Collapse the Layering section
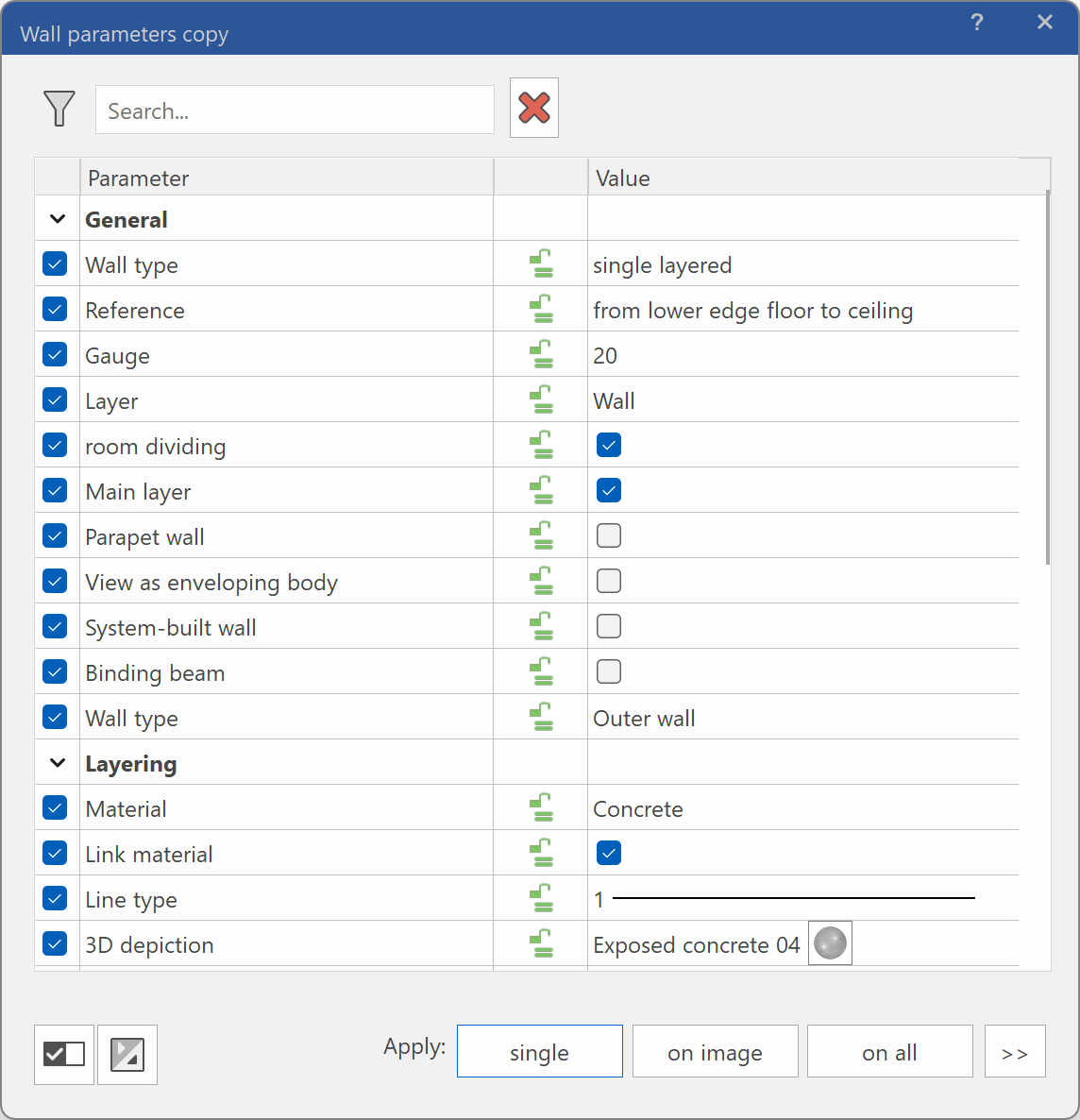 point(56,762)
